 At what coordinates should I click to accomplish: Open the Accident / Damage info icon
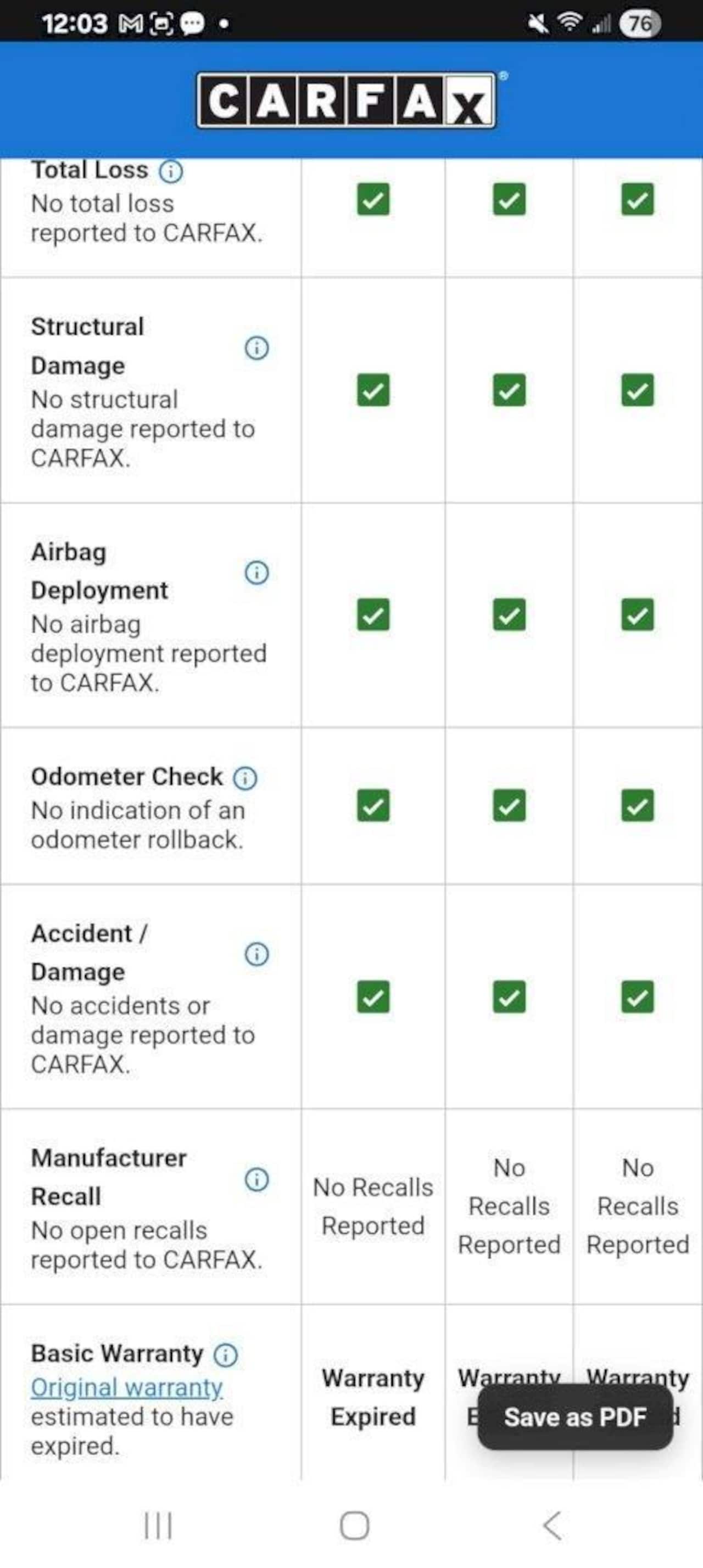click(x=256, y=954)
